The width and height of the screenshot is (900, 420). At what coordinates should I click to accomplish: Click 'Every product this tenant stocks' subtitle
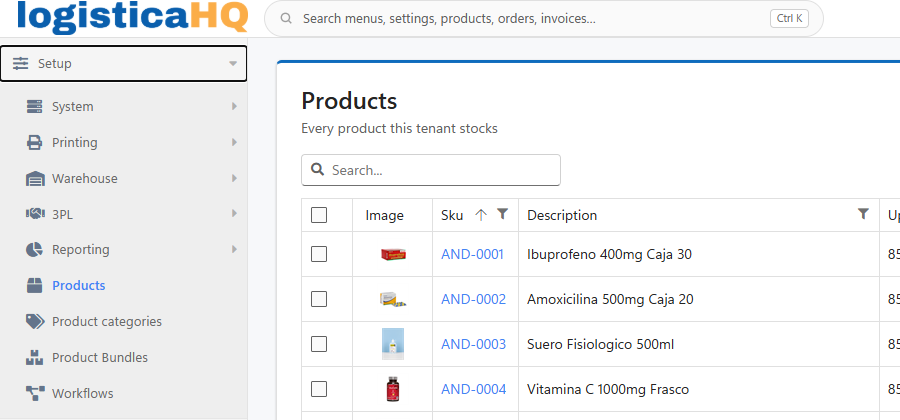coord(399,129)
